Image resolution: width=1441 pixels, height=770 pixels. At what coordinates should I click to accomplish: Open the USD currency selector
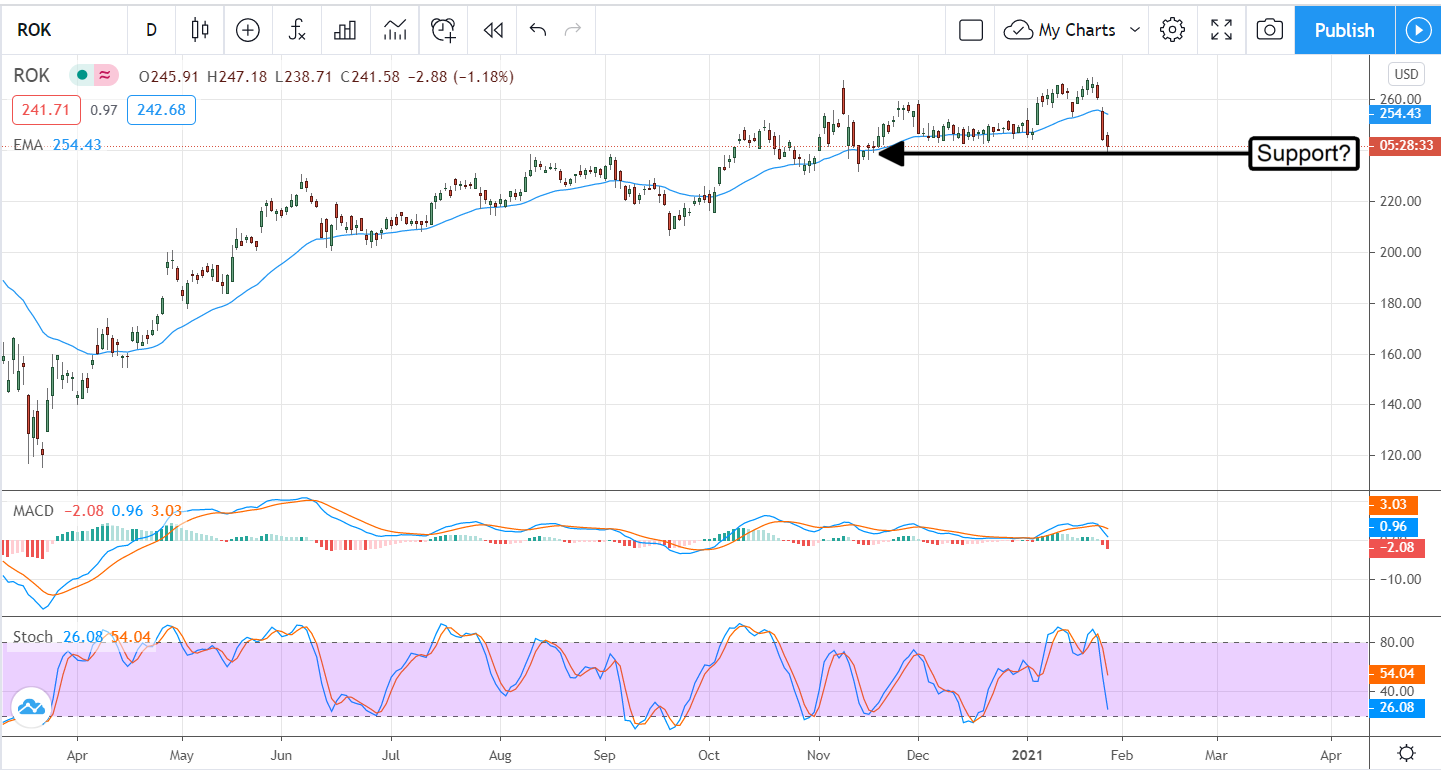(x=1406, y=74)
